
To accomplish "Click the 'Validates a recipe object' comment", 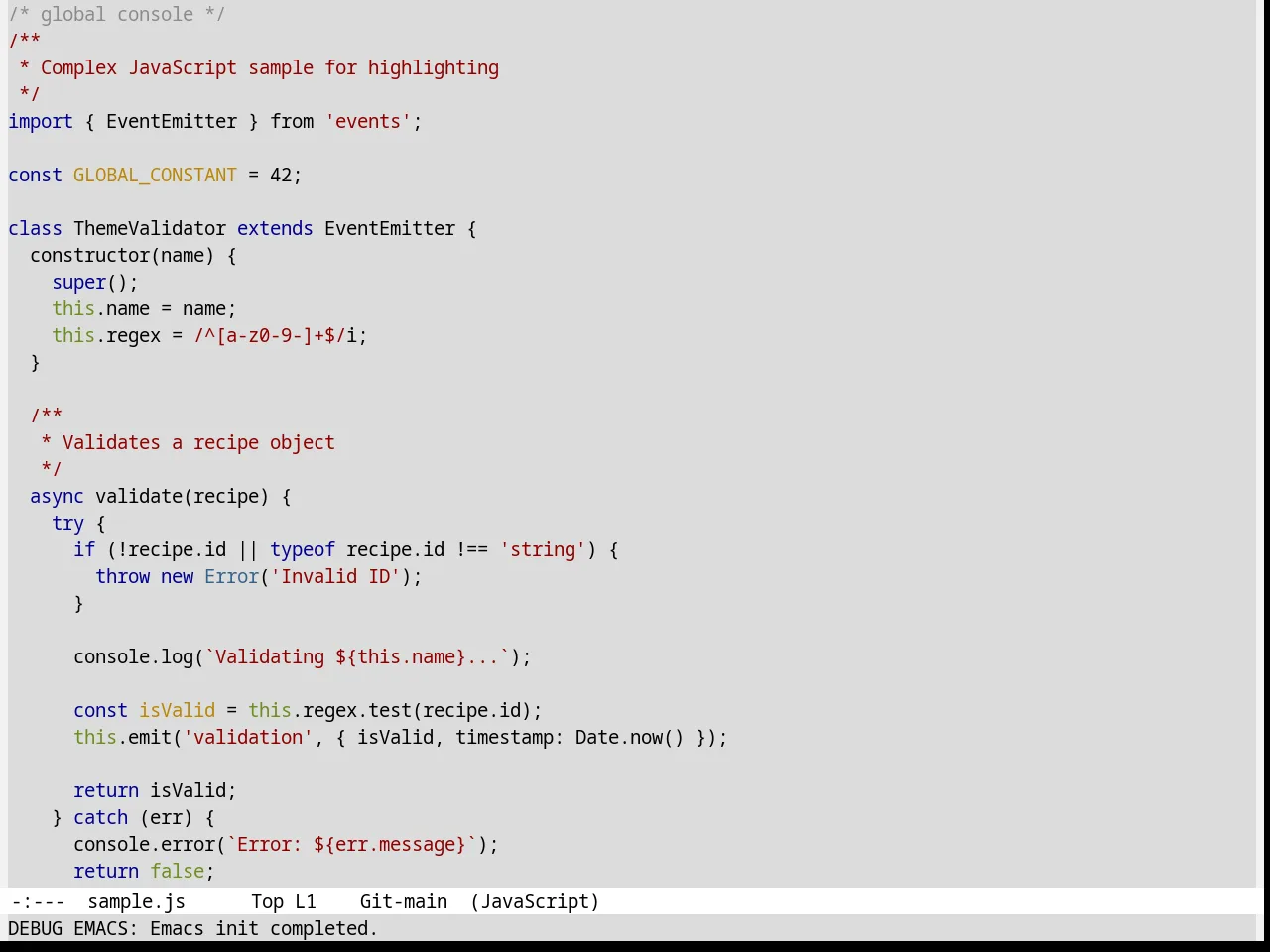I will [198, 442].
